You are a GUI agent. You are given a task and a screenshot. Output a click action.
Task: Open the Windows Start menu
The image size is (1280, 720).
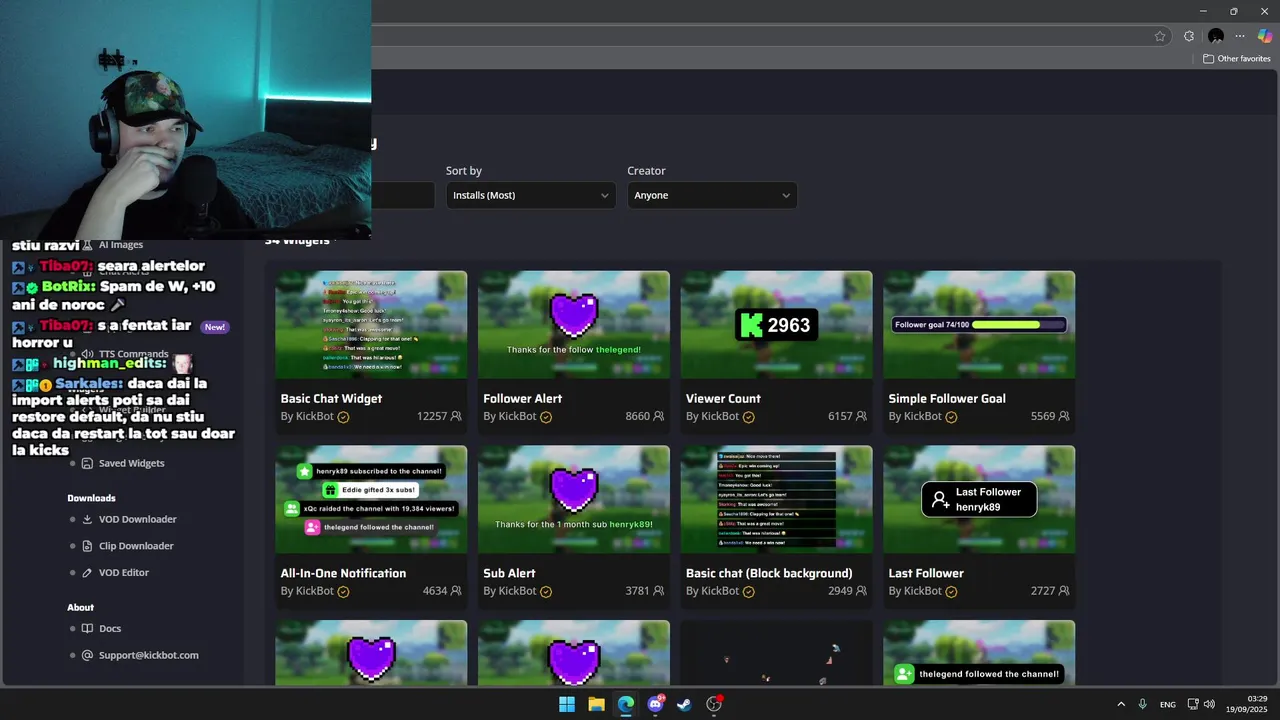567,704
